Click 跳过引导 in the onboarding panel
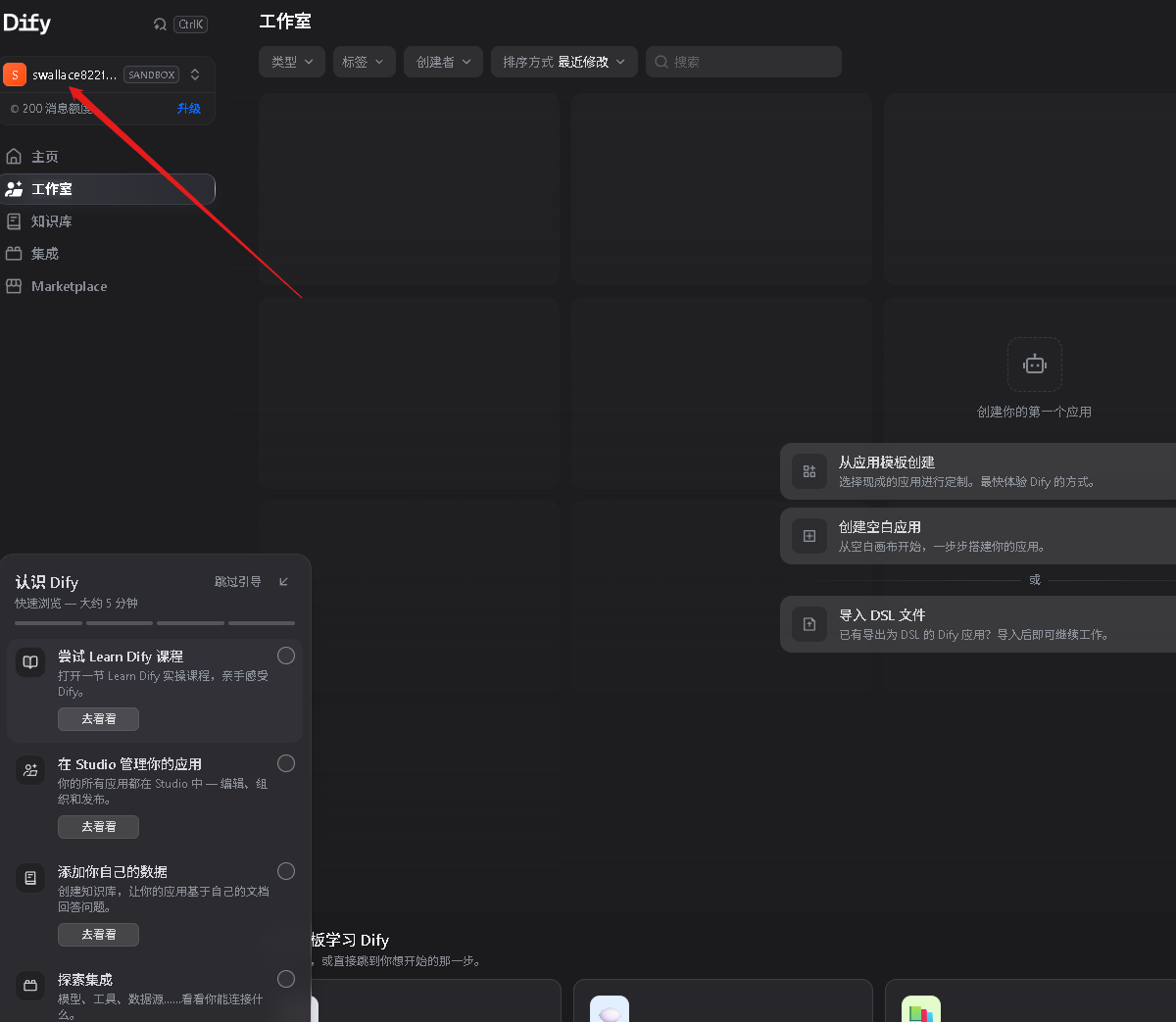The height and width of the screenshot is (1022, 1176). pos(238,582)
